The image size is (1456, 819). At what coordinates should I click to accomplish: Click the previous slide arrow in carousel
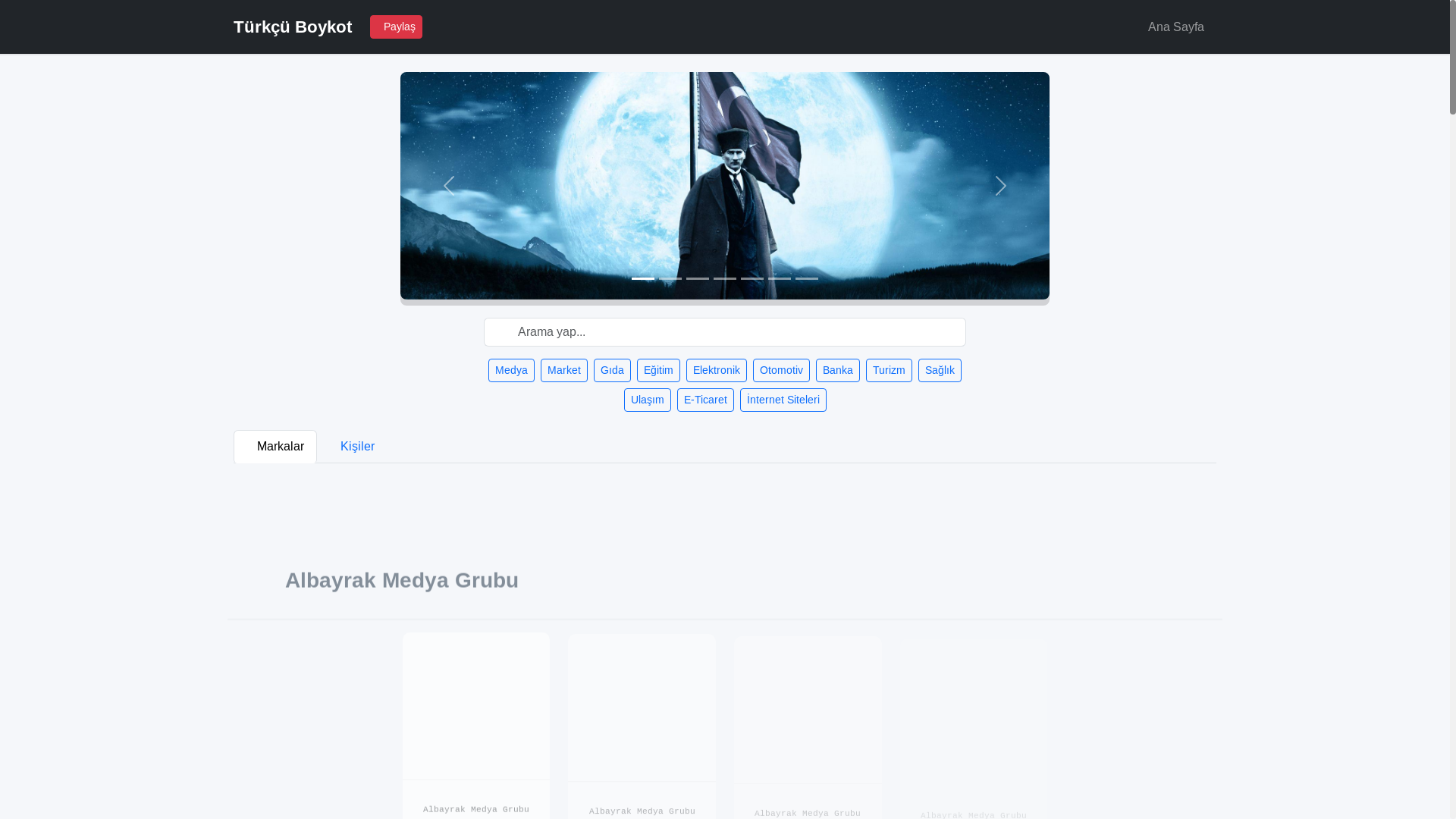point(449,186)
